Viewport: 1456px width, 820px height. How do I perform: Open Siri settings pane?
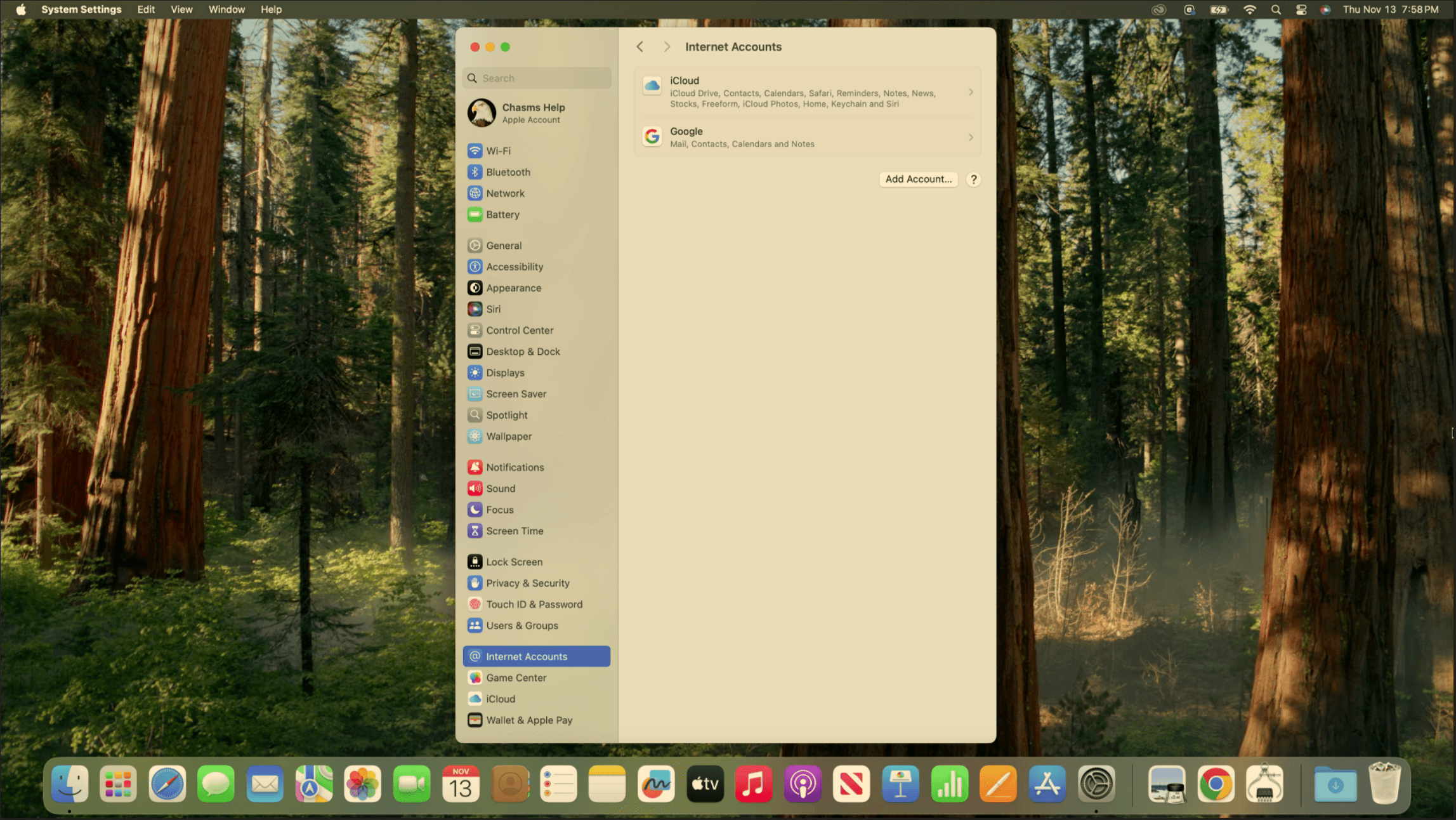(493, 309)
